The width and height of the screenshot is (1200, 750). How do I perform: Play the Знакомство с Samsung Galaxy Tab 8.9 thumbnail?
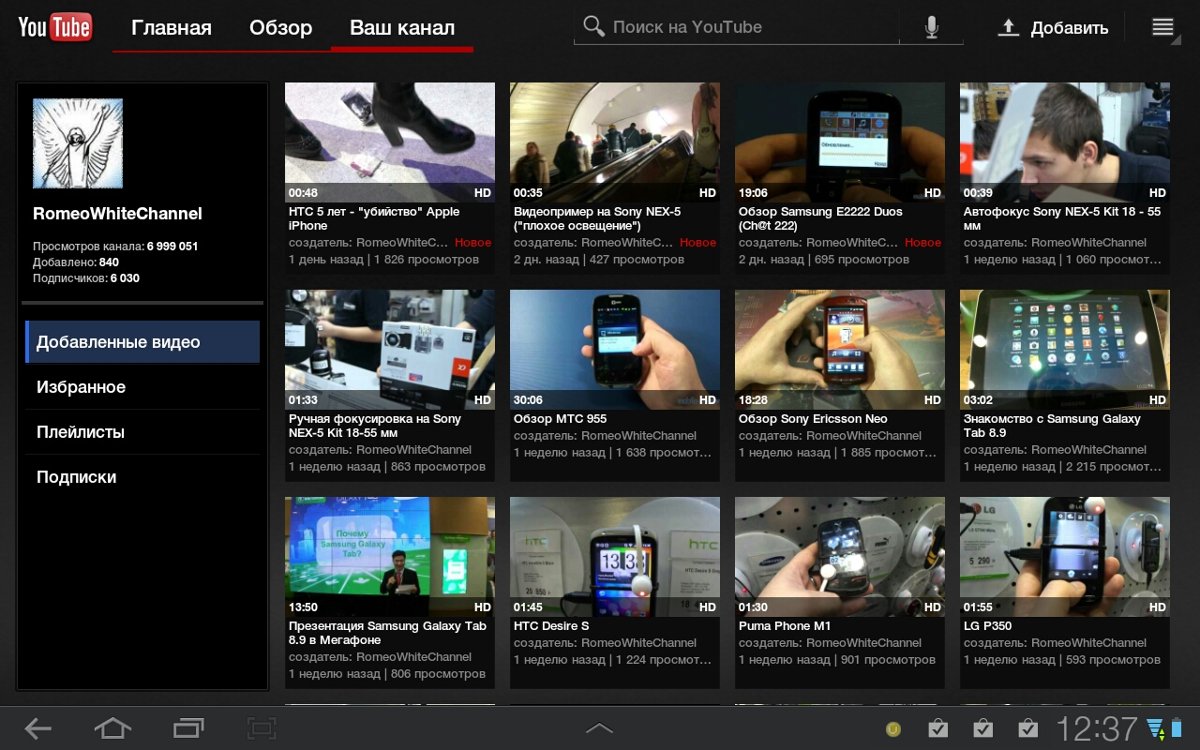(1065, 349)
